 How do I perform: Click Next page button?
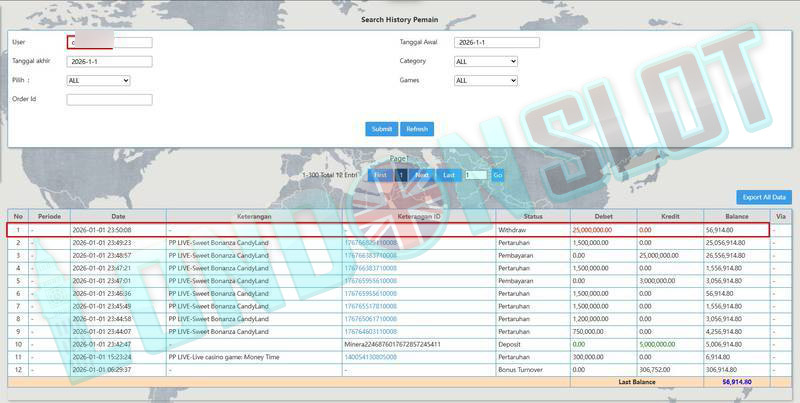[422, 175]
